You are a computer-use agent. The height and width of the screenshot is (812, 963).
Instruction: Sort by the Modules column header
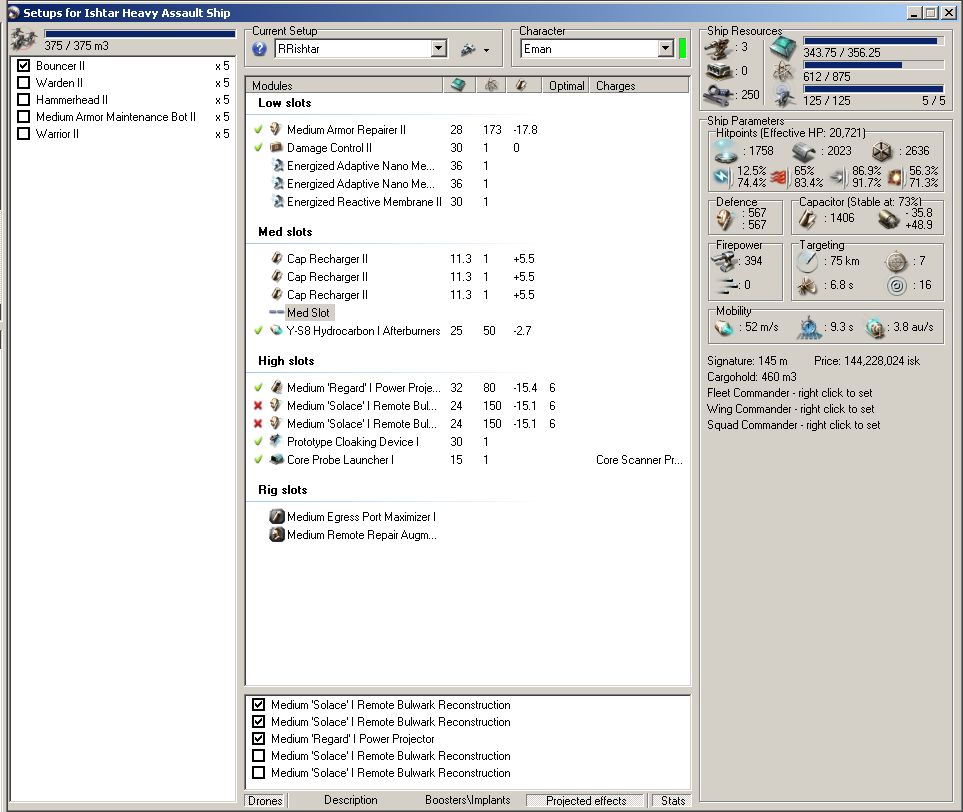point(344,85)
